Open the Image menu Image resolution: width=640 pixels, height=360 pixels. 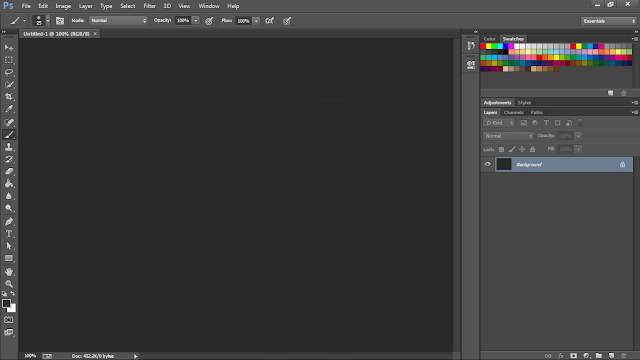(63, 6)
